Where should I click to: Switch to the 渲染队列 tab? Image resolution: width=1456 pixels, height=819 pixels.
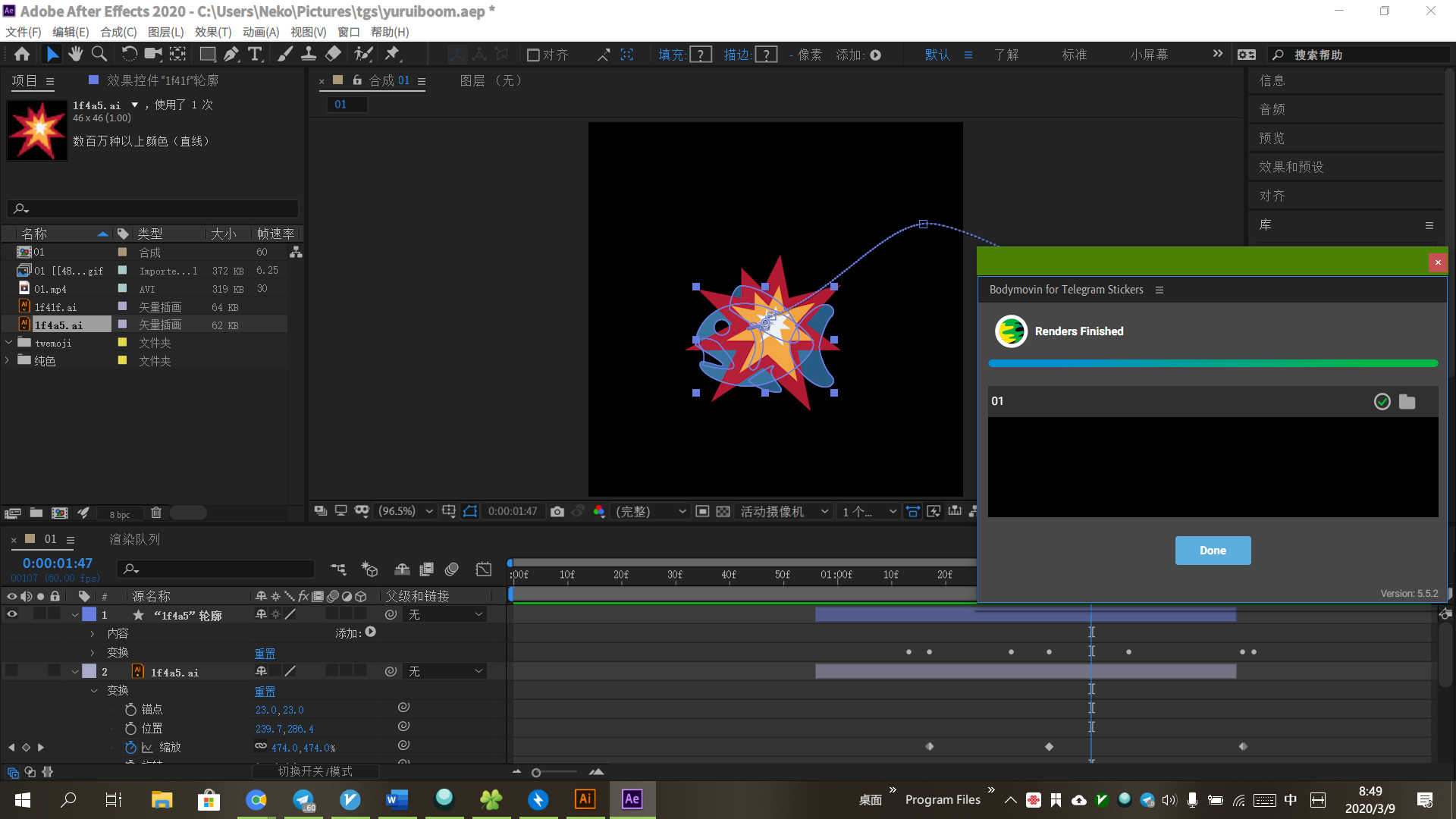point(134,539)
